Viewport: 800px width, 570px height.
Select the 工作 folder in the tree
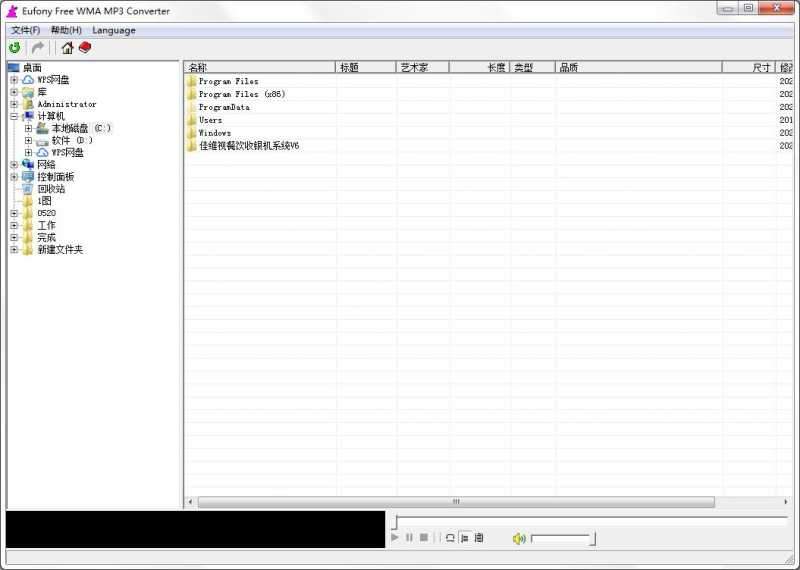pyautogui.click(x=46, y=225)
